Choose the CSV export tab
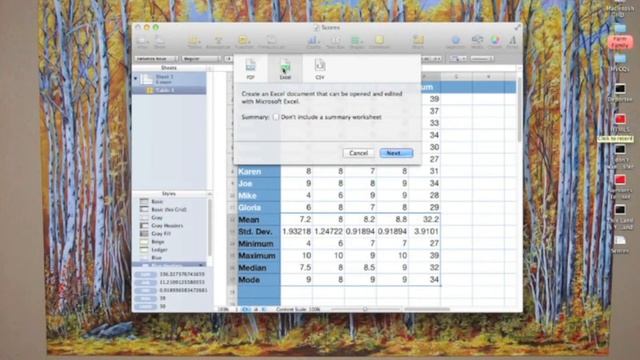640x360 pixels. (320, 69)
